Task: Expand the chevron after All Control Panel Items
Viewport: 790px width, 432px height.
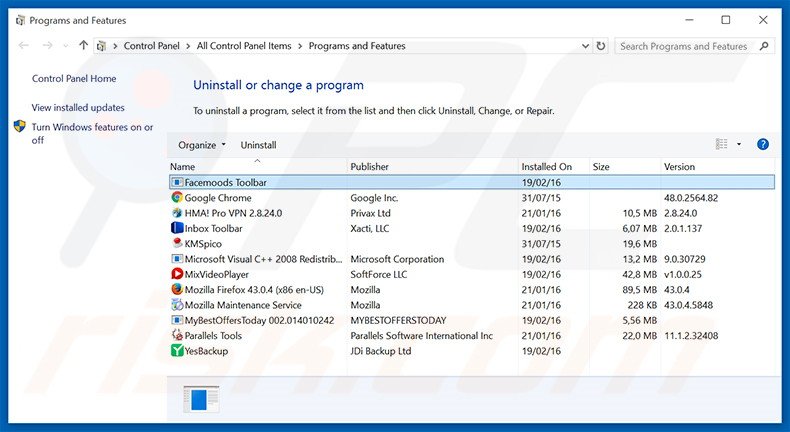Action: pos(300,46)
